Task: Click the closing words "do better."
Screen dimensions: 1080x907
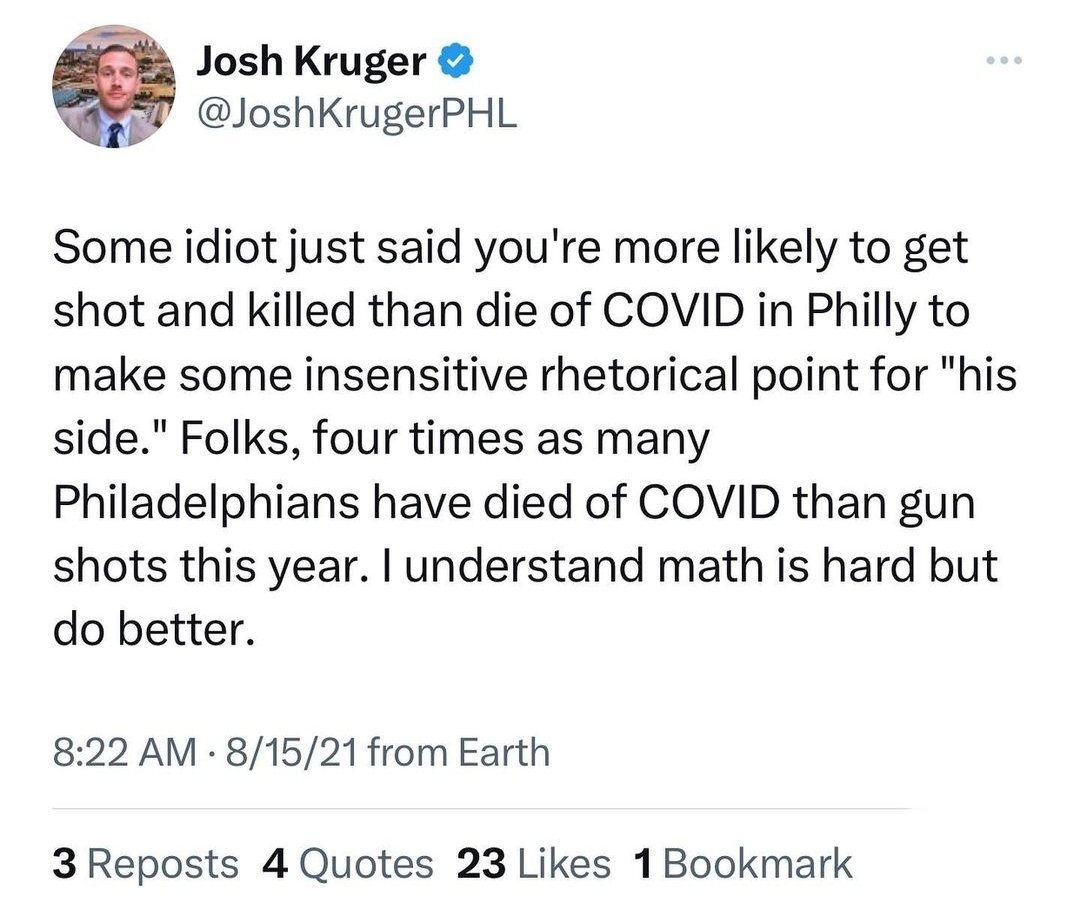Action: pyautogui.click(x=149, y=629)
